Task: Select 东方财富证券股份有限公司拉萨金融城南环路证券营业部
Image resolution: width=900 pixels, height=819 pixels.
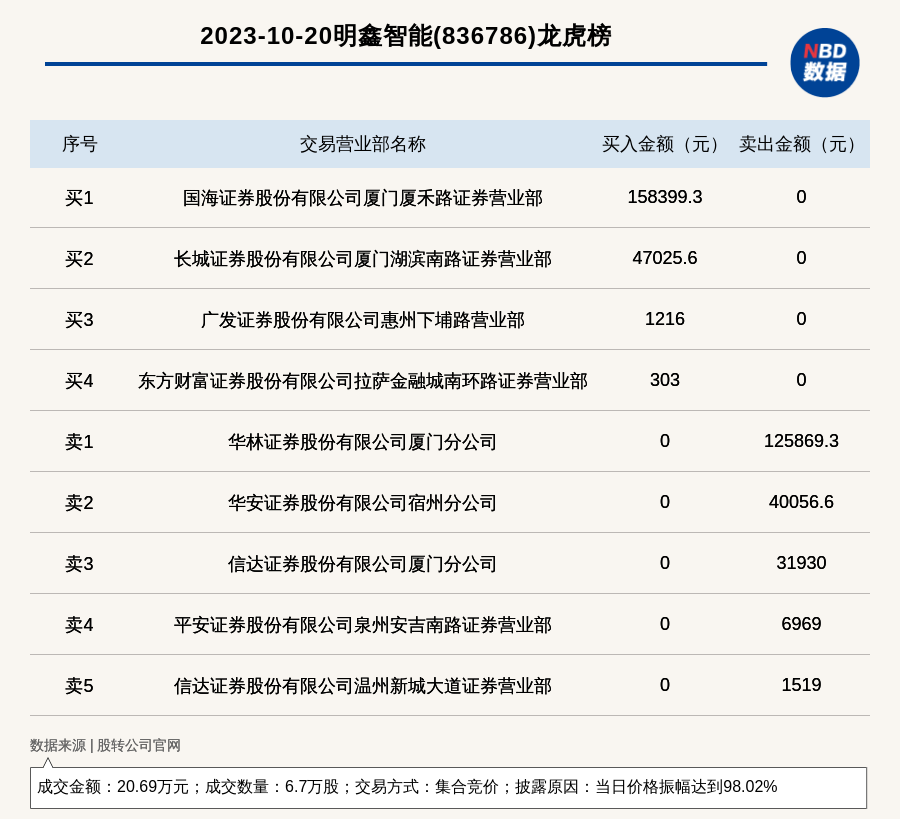Action: click(x=363, y=381)
